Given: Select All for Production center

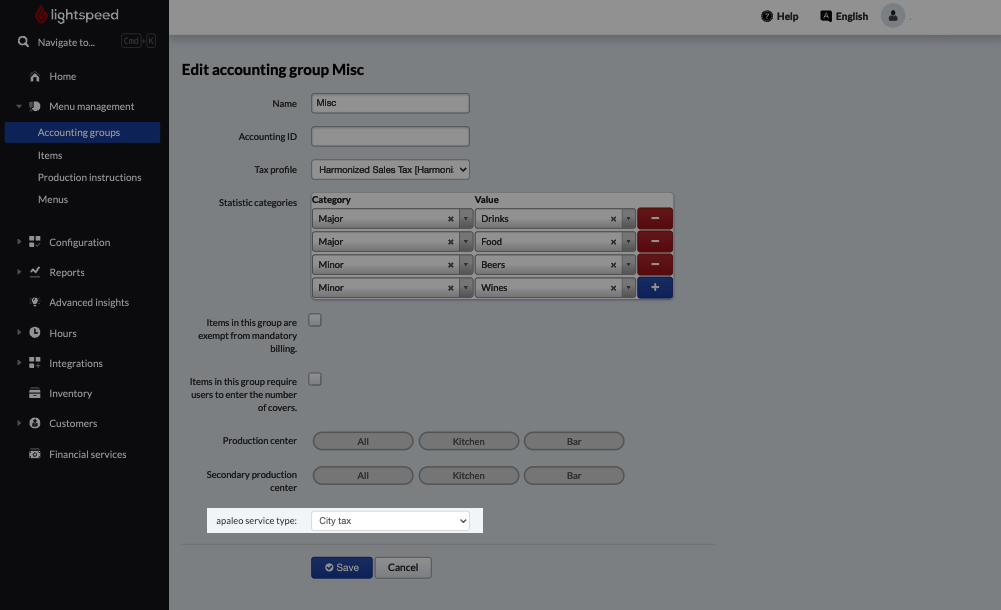Looking at the screenshot, I should pyautogui.click(x=363, y=441).
